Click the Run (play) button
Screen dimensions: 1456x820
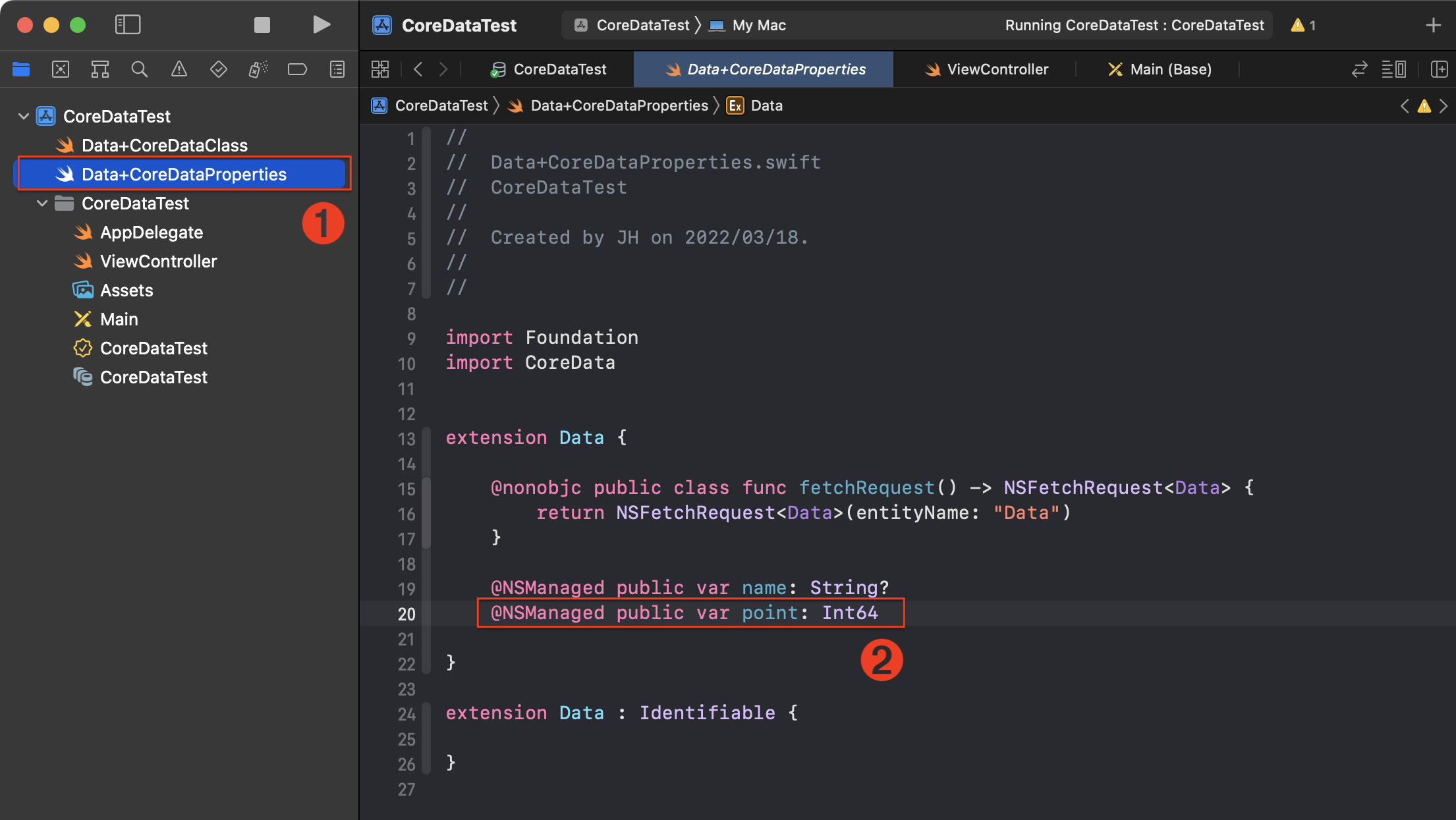[322, 25]
